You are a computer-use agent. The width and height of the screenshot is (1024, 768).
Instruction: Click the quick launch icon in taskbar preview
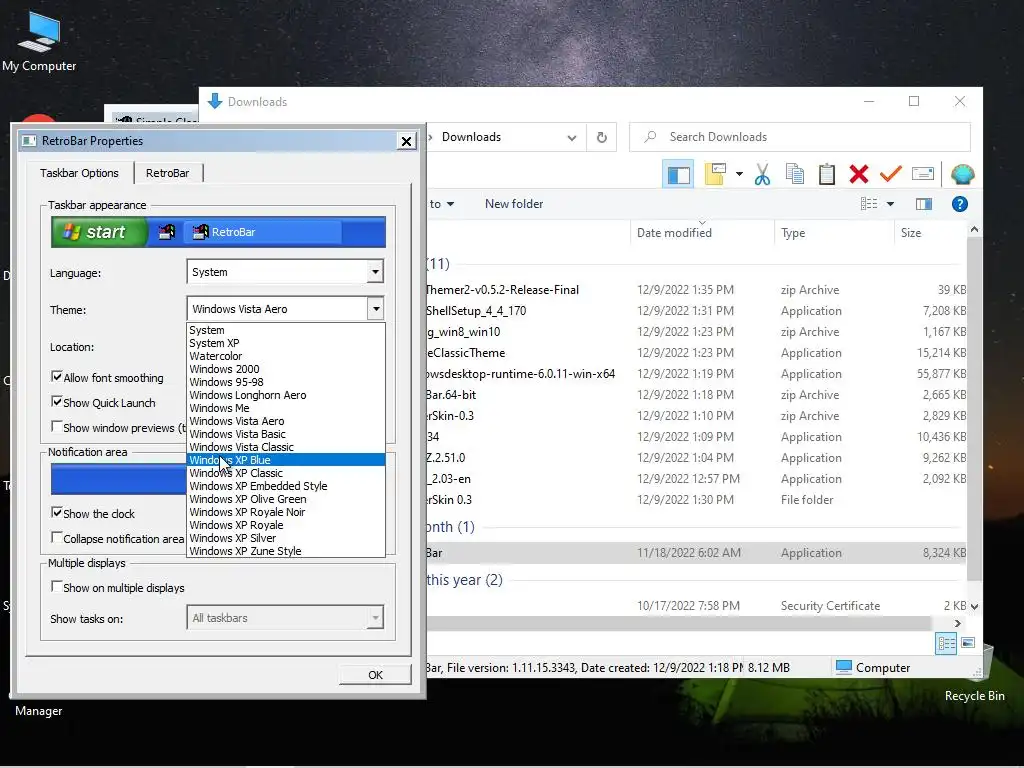pos(167,232)
